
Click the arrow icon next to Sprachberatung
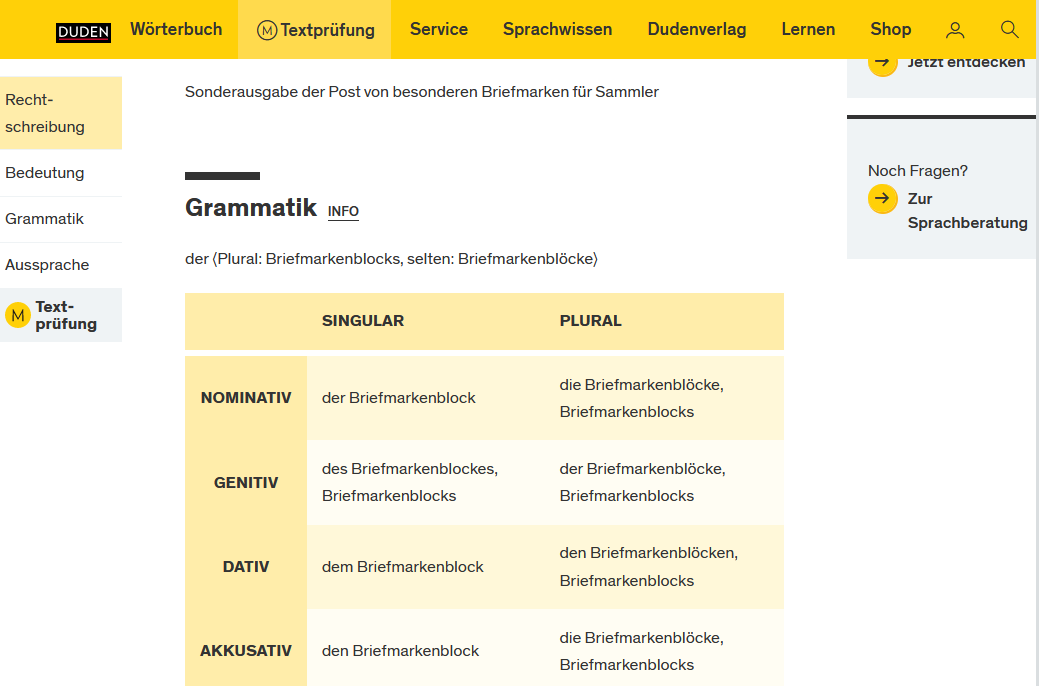(882, 199)
